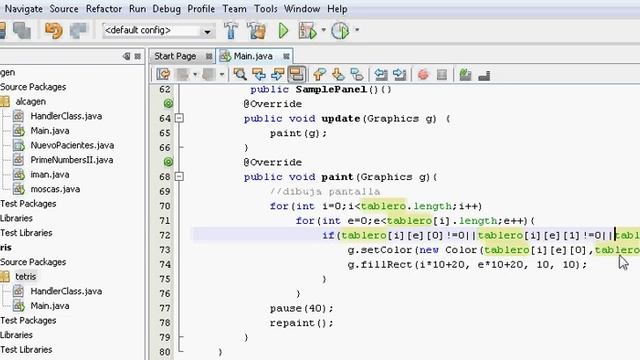Toggle Bookmark in editor toolbar
The height and width of the screenshot is (360, 640).
click(x=357, y=74)
